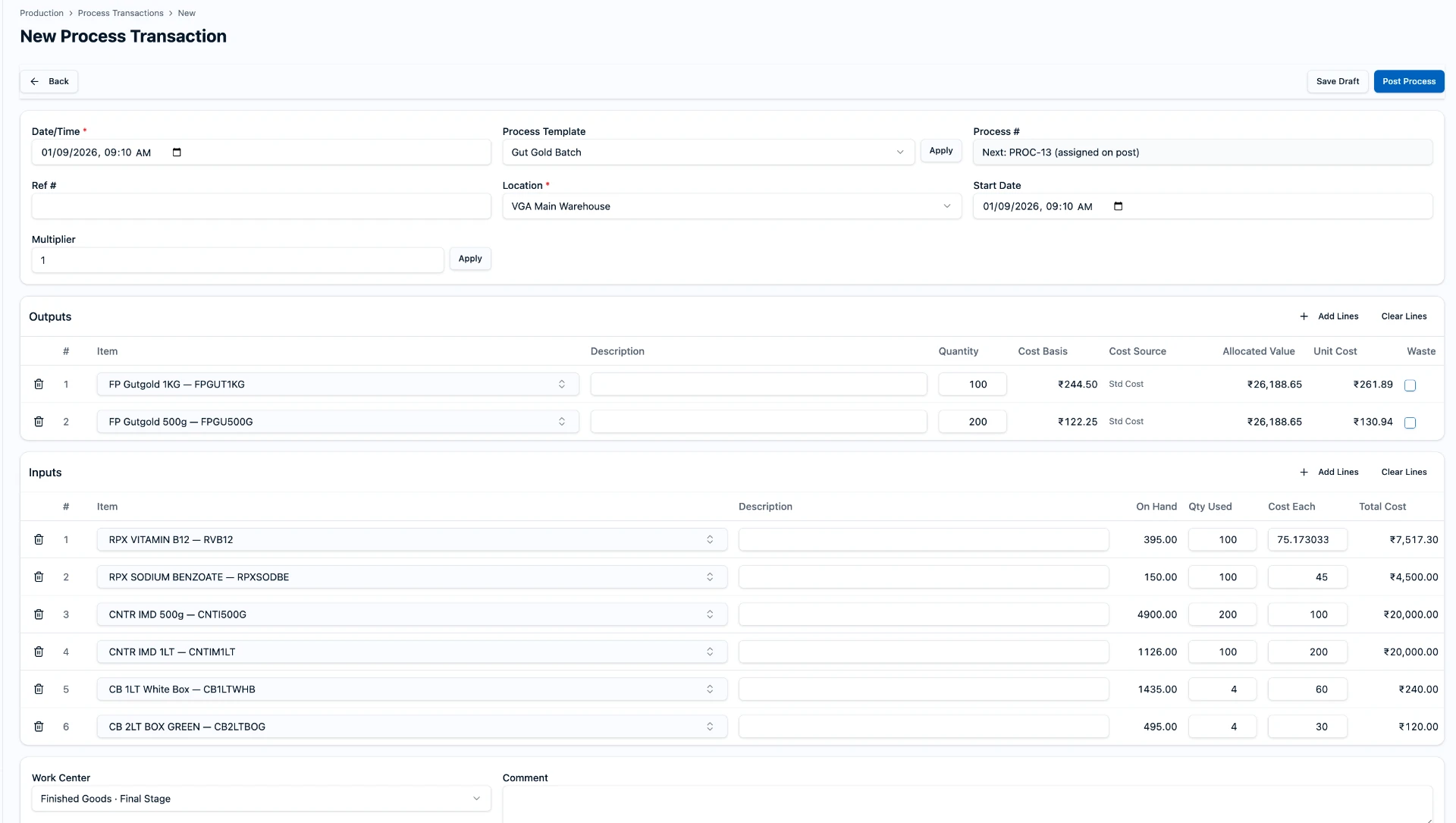The image size is (1456, 823).
Task: Click the Comment text area
Action: click(x=967, y=804)
